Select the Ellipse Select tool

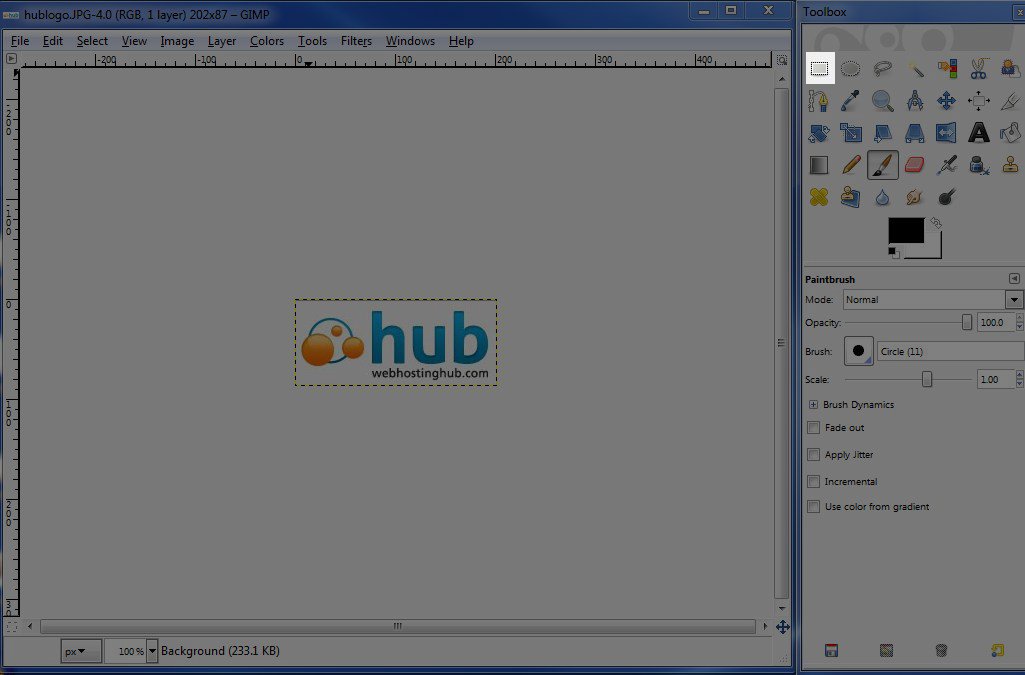850,69
